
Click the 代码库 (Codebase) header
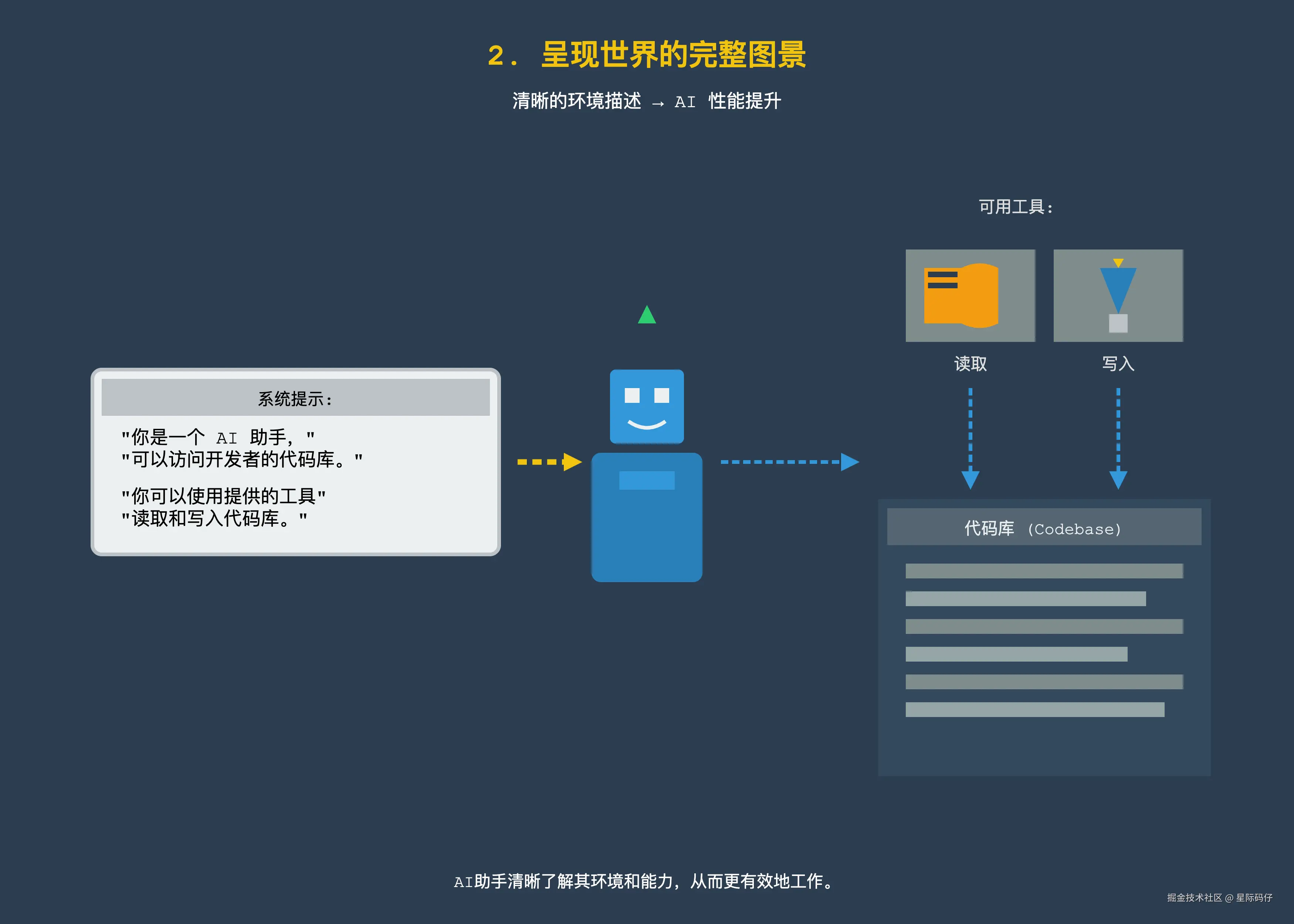coord(1044,528)
